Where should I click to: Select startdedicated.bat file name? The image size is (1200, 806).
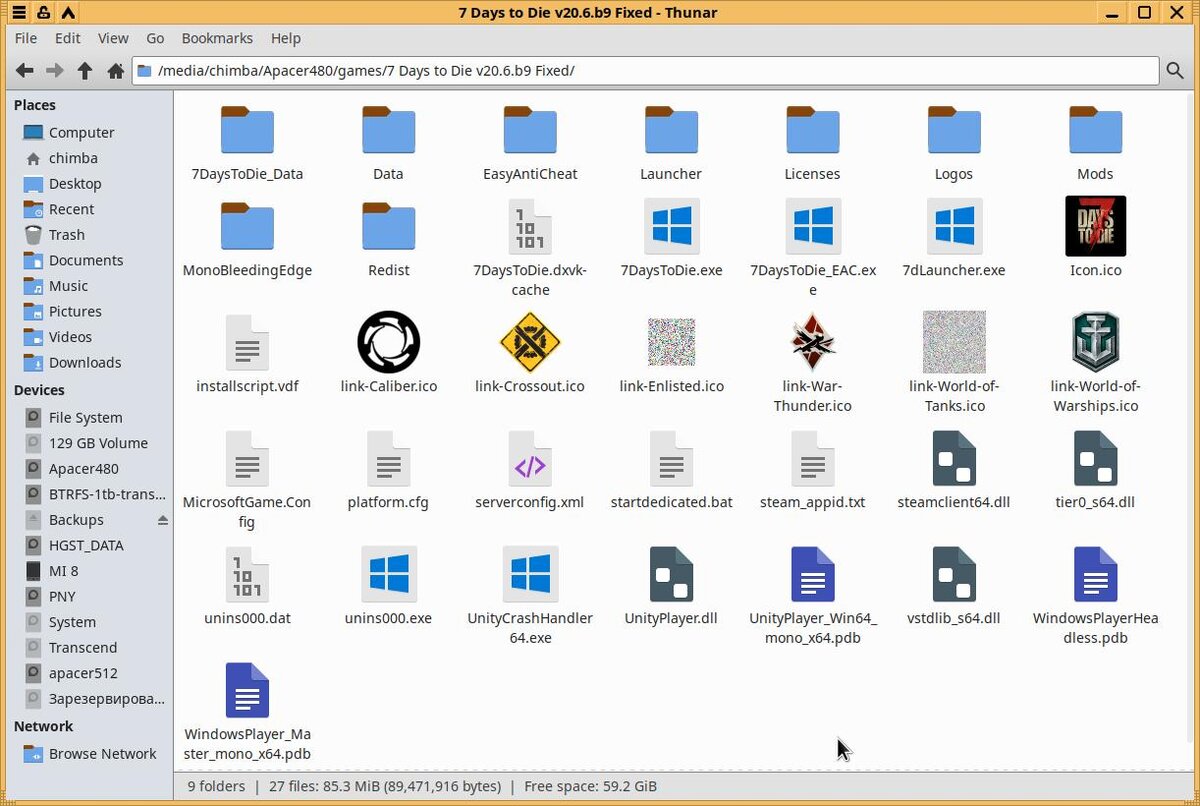click(671, 502)
